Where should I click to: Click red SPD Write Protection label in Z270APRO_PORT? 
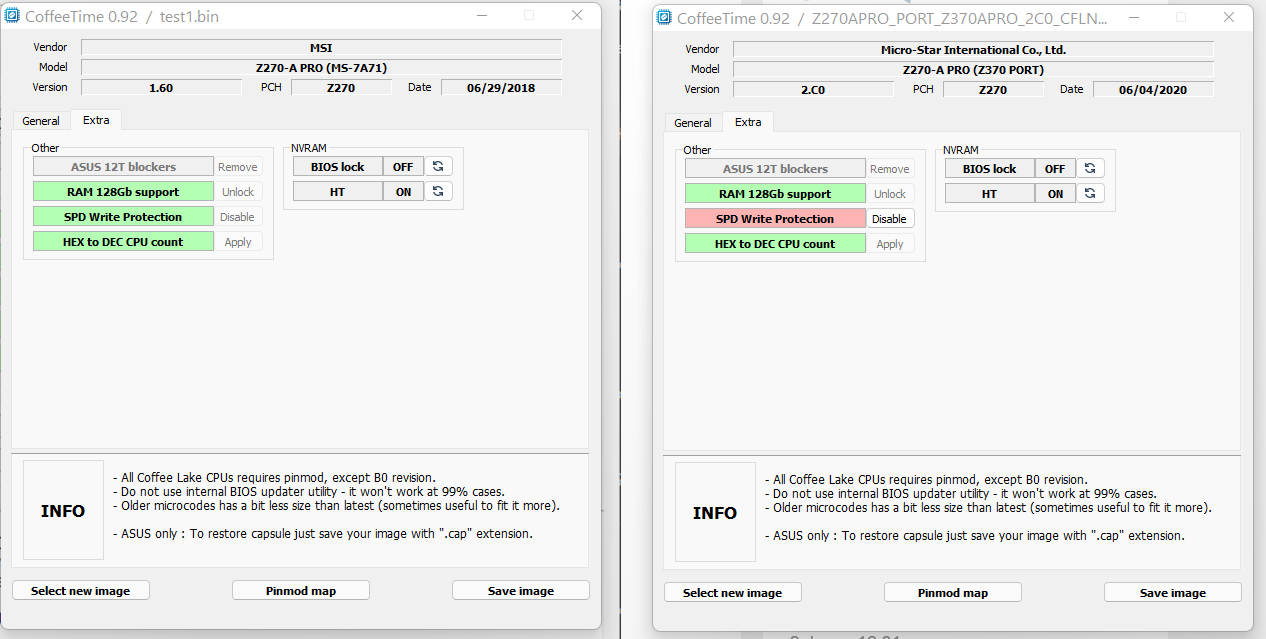point(775,219)
